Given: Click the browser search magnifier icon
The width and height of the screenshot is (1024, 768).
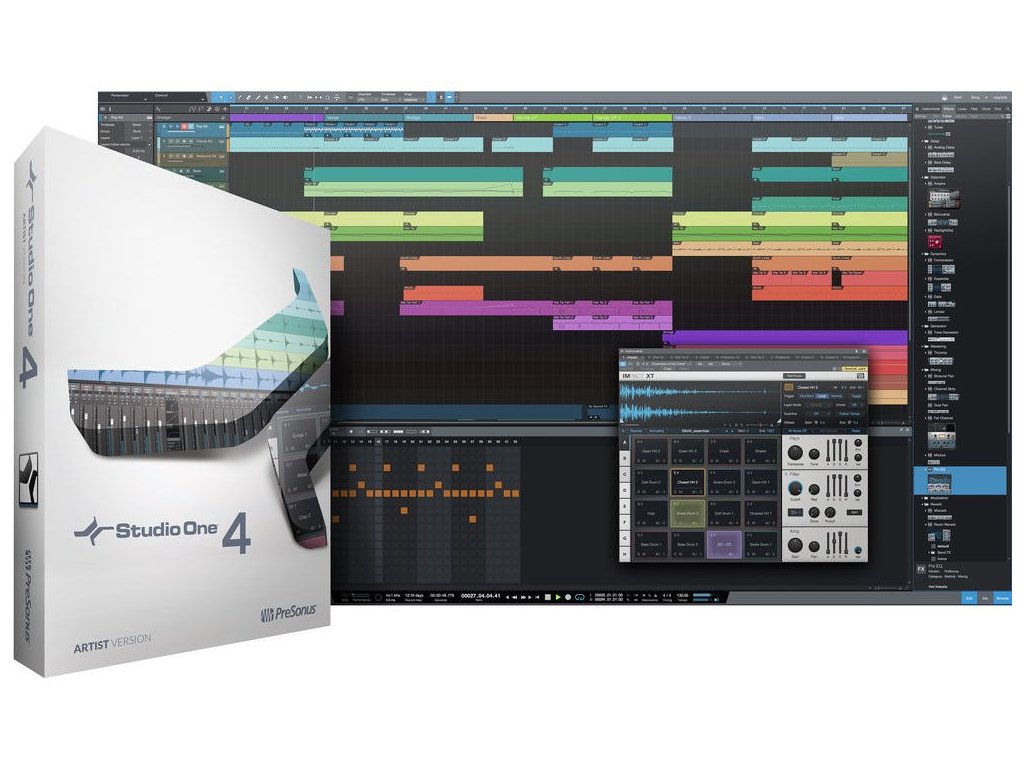Looking at the screenshot, I should pyautogui.click(x=1008, y=109).
